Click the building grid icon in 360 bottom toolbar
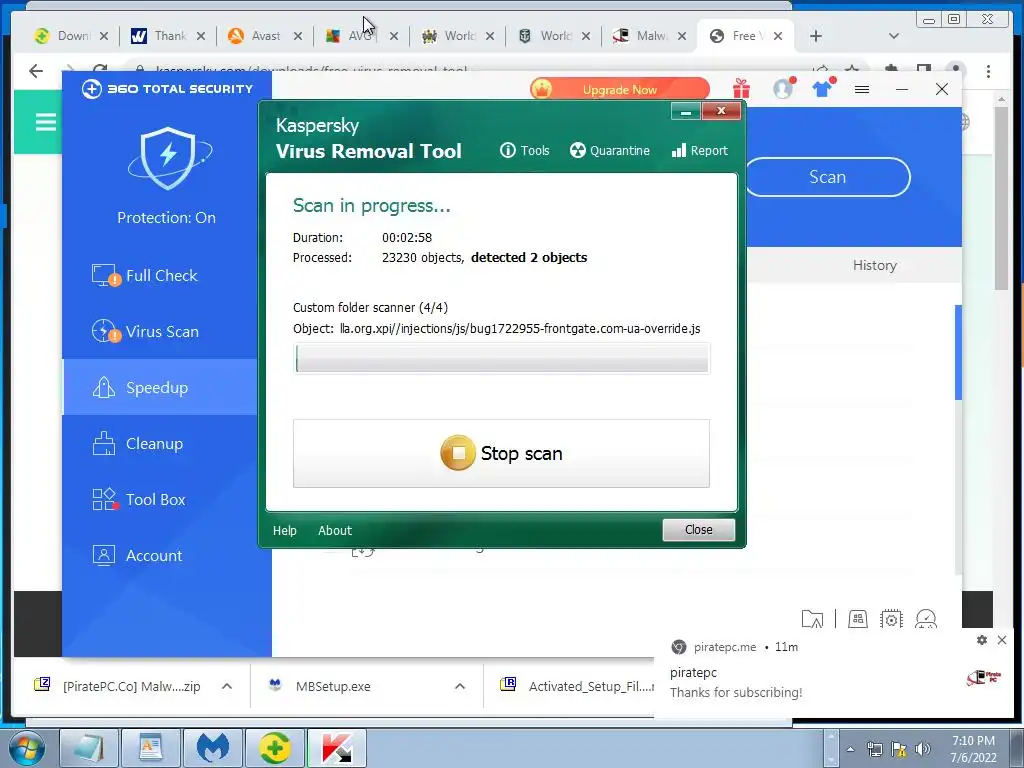The image size is (1024, 768). tap(857, 618)
